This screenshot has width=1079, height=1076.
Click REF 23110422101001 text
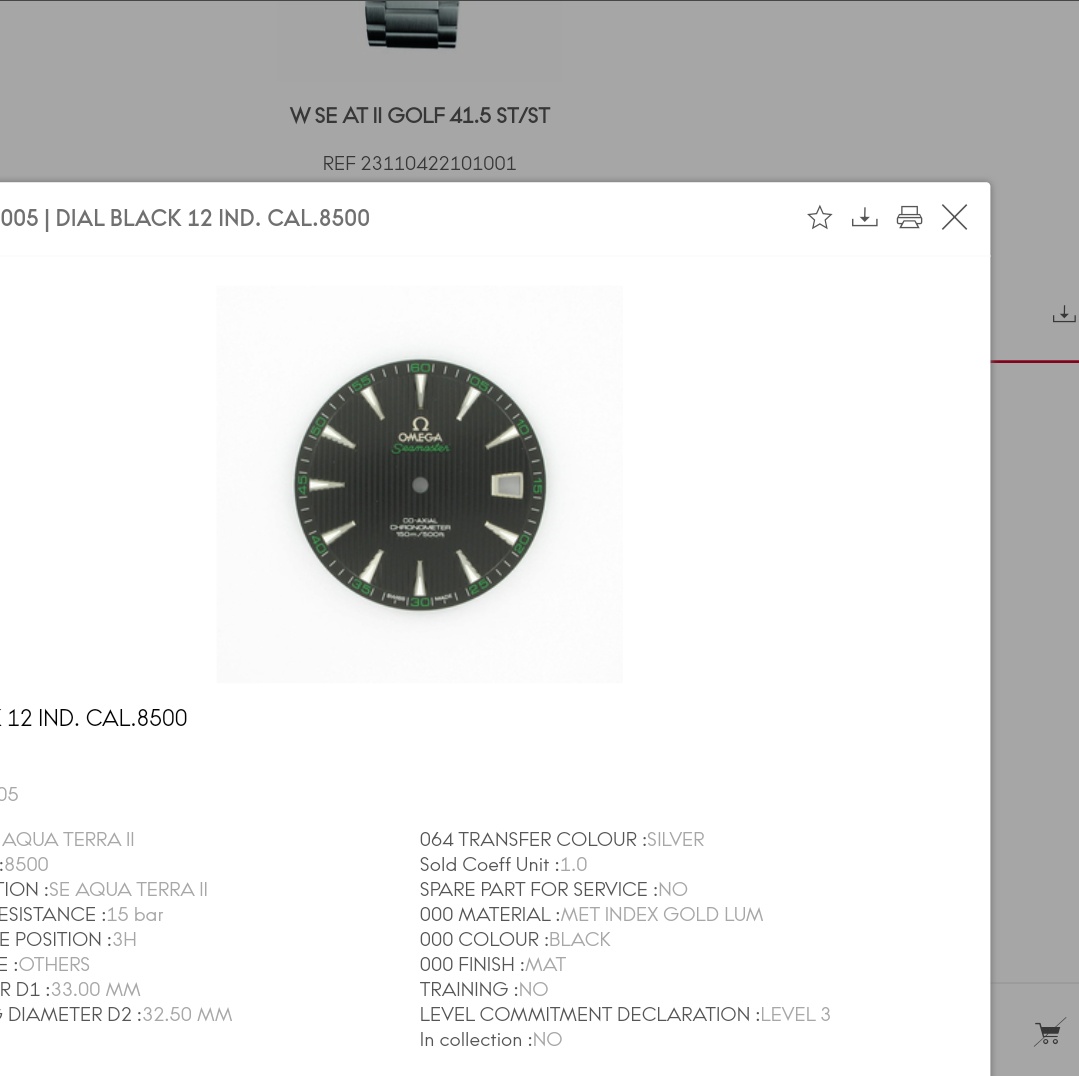coord(419,164)
